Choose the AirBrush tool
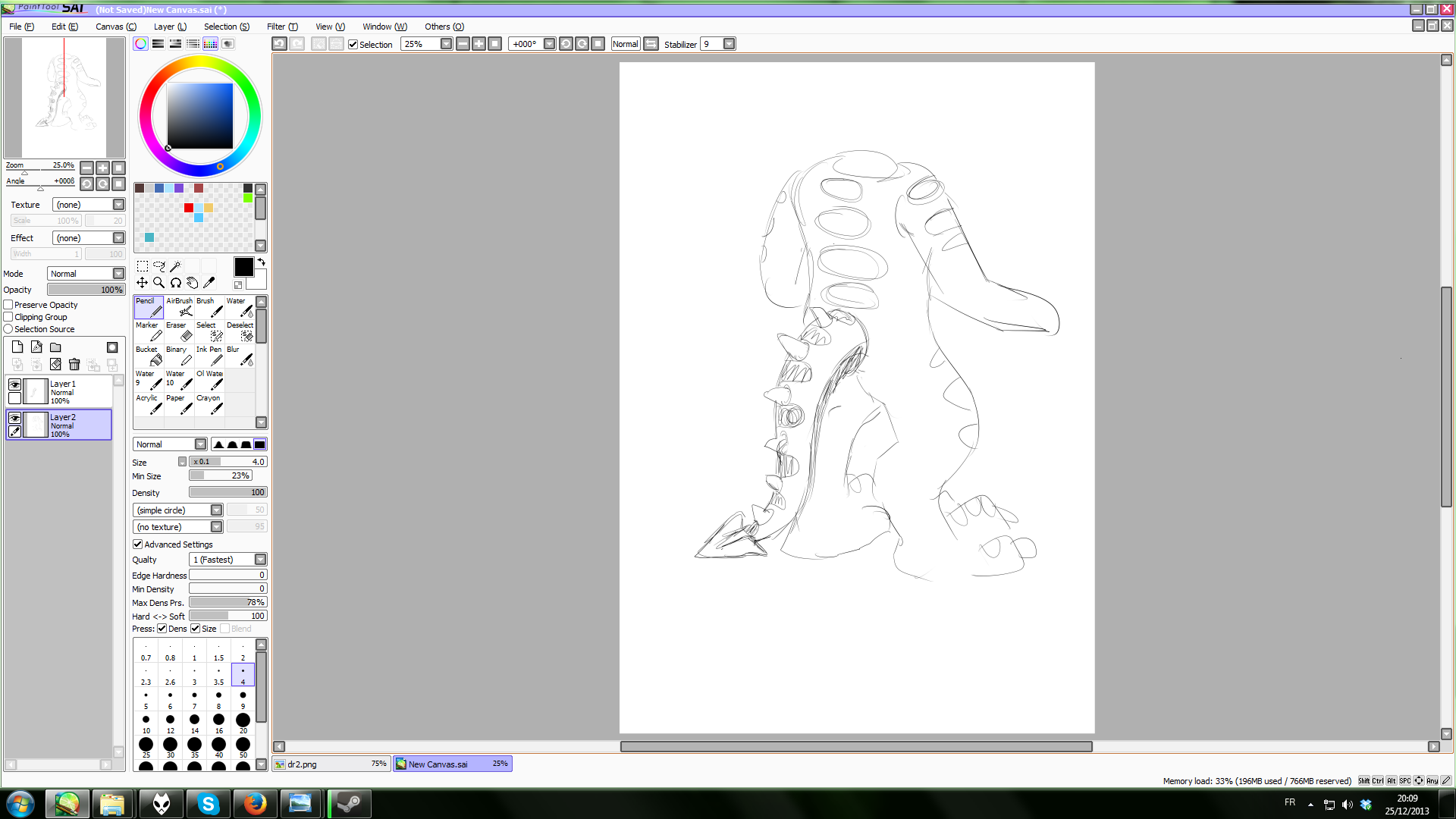The width and height of the screenshot is (1456, 819). (x=179, y=307)
